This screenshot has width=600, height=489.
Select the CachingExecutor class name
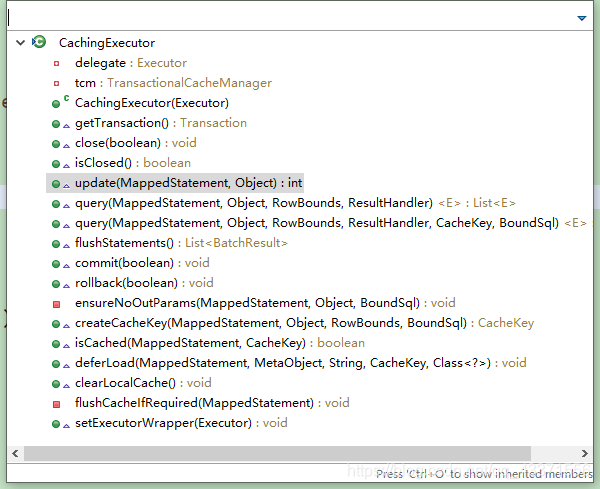tap(107, 43)
